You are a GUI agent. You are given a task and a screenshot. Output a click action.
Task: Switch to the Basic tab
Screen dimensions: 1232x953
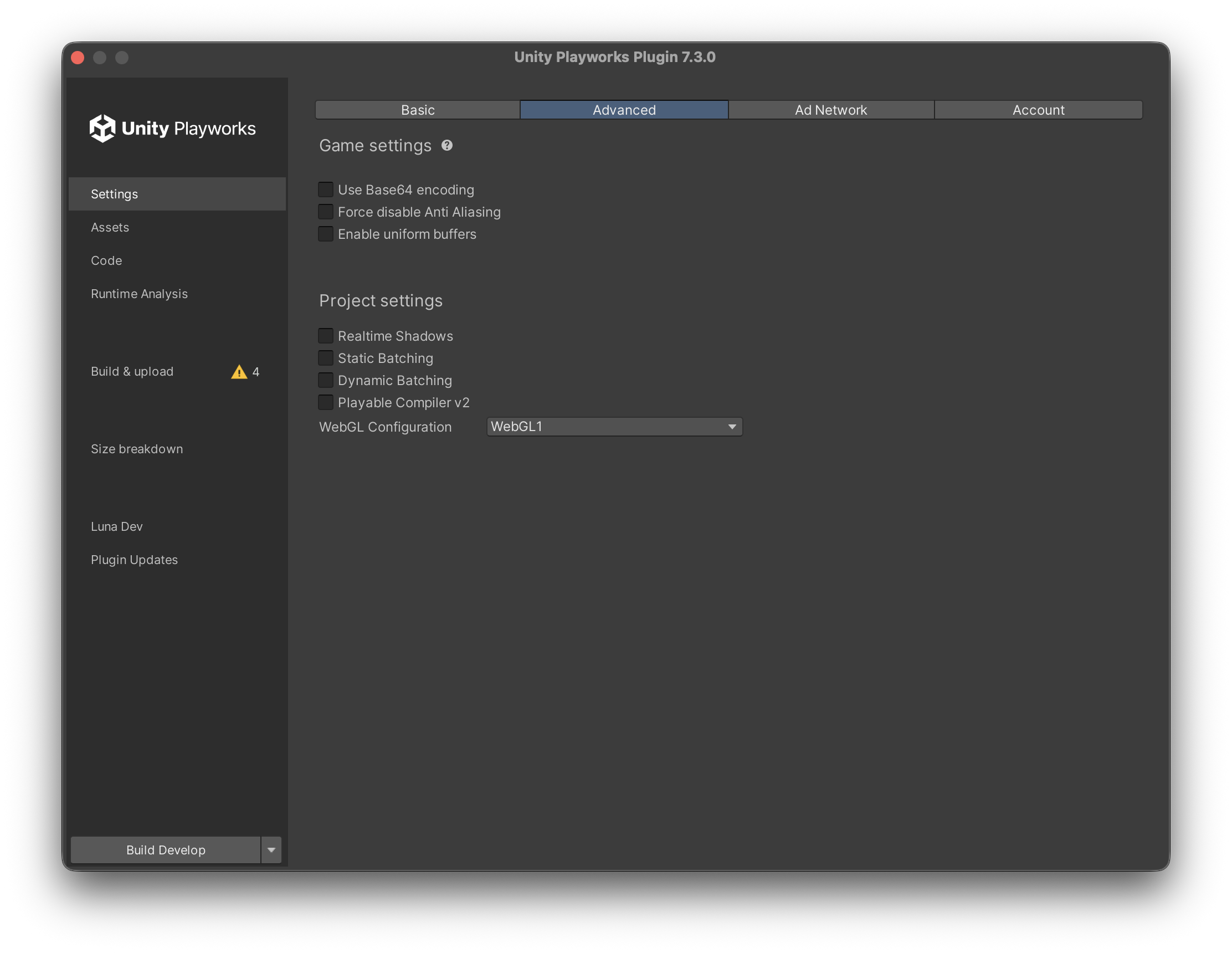point(418,110)
